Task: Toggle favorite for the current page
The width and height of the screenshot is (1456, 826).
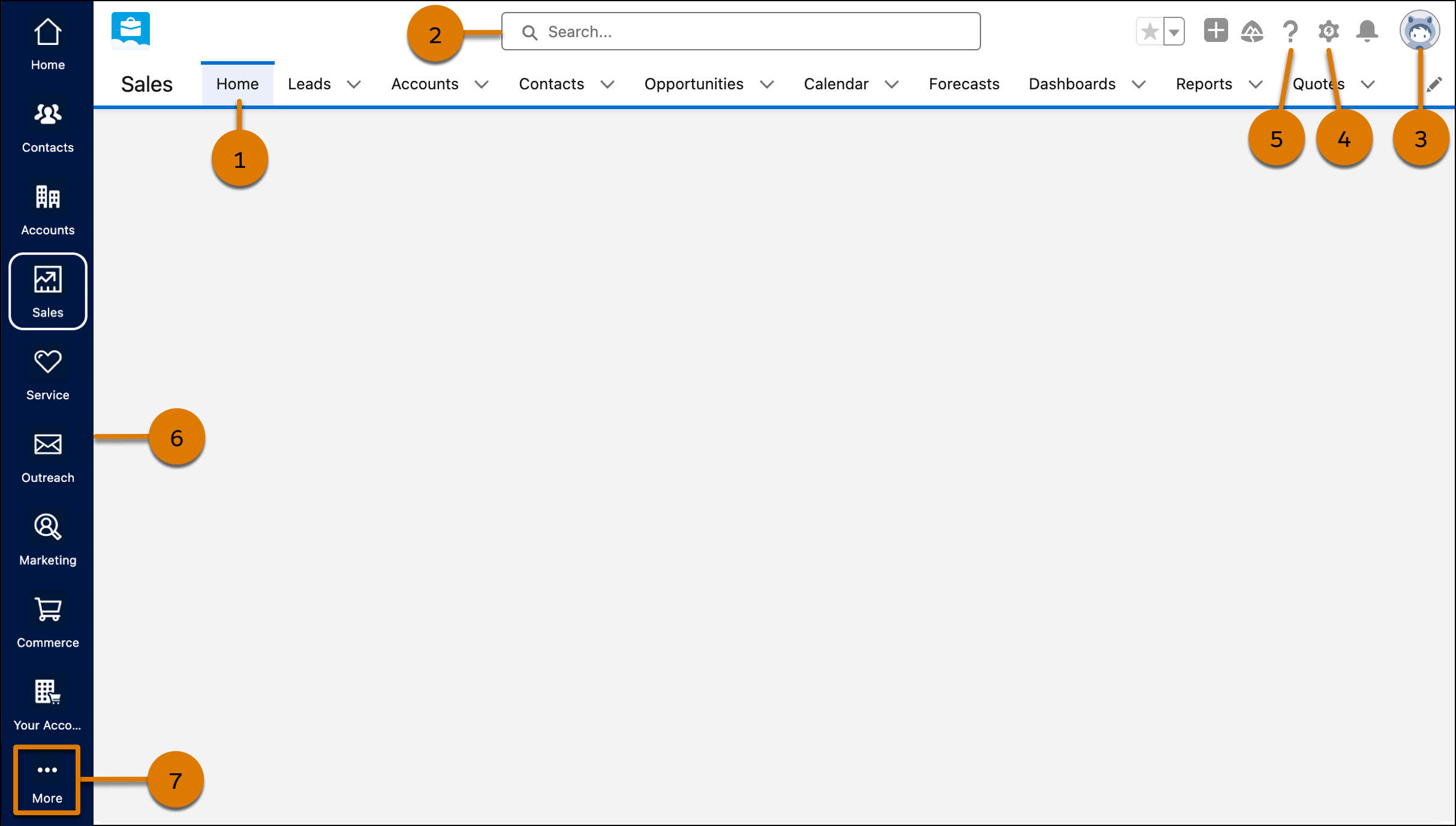Action: click(1150, 30)
